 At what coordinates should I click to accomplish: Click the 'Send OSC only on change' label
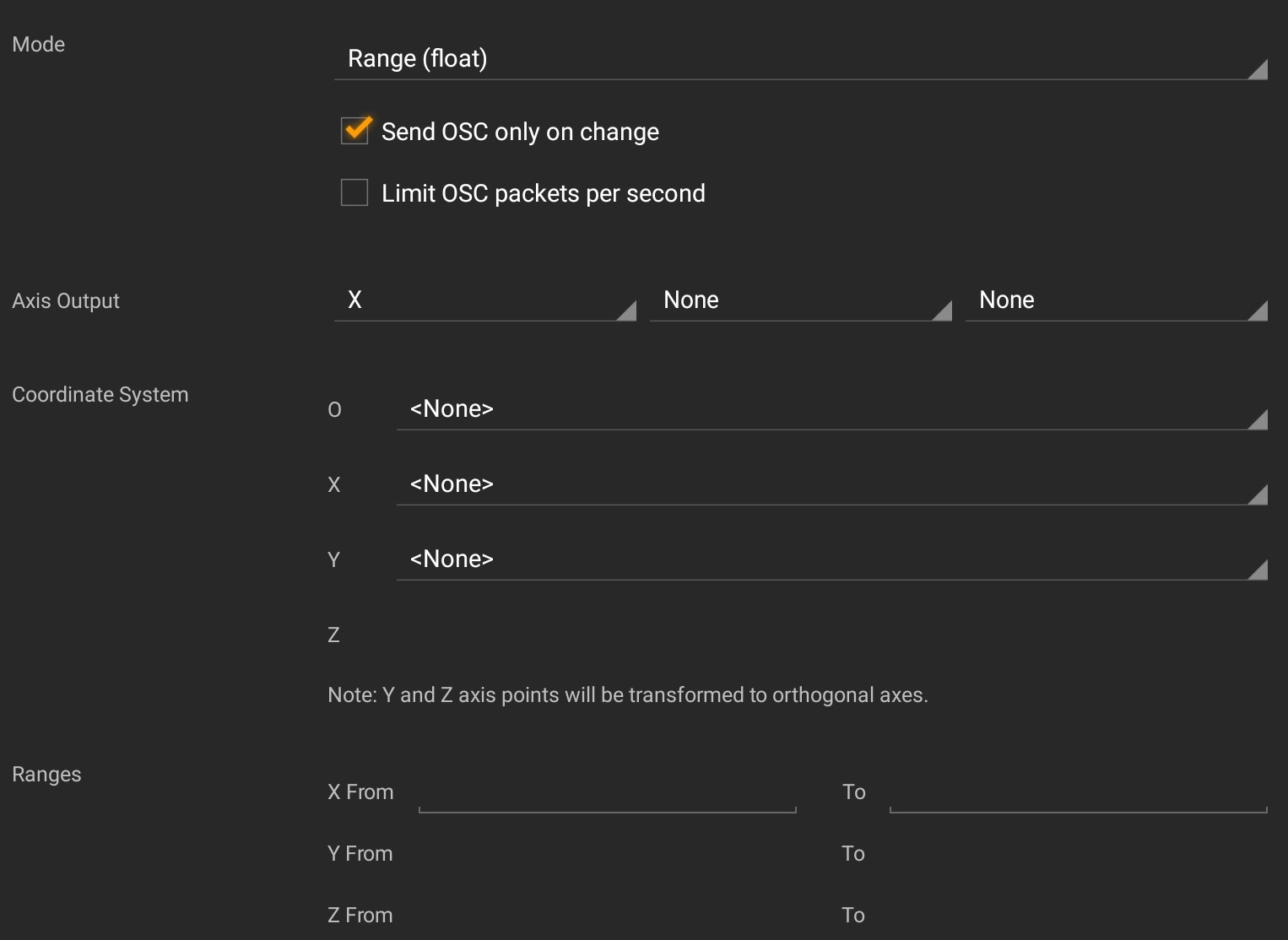tap(520, 132)
